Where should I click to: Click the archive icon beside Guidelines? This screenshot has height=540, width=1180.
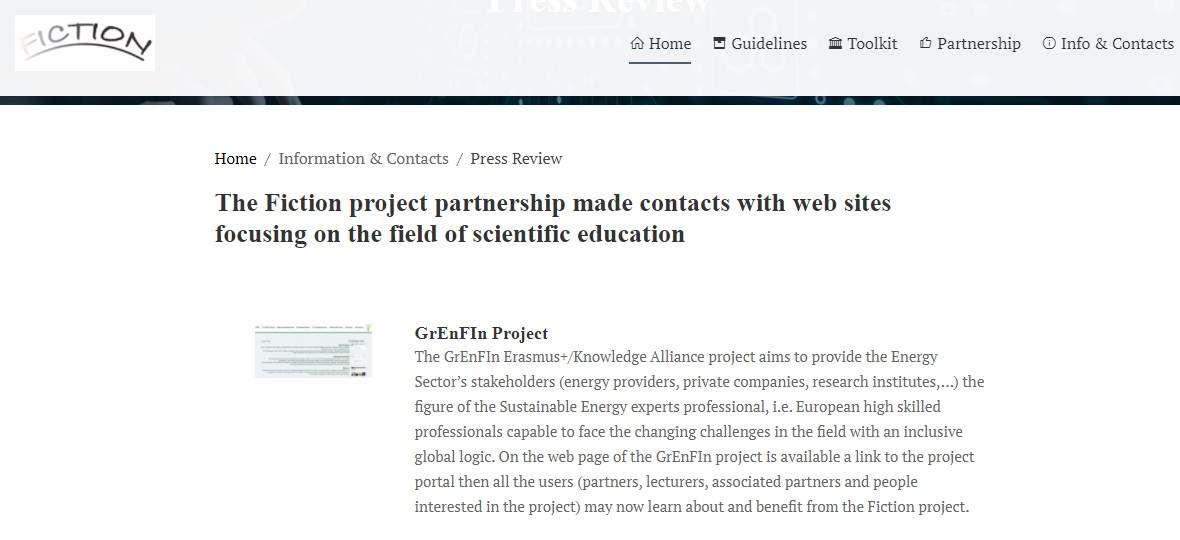(719, 43)
